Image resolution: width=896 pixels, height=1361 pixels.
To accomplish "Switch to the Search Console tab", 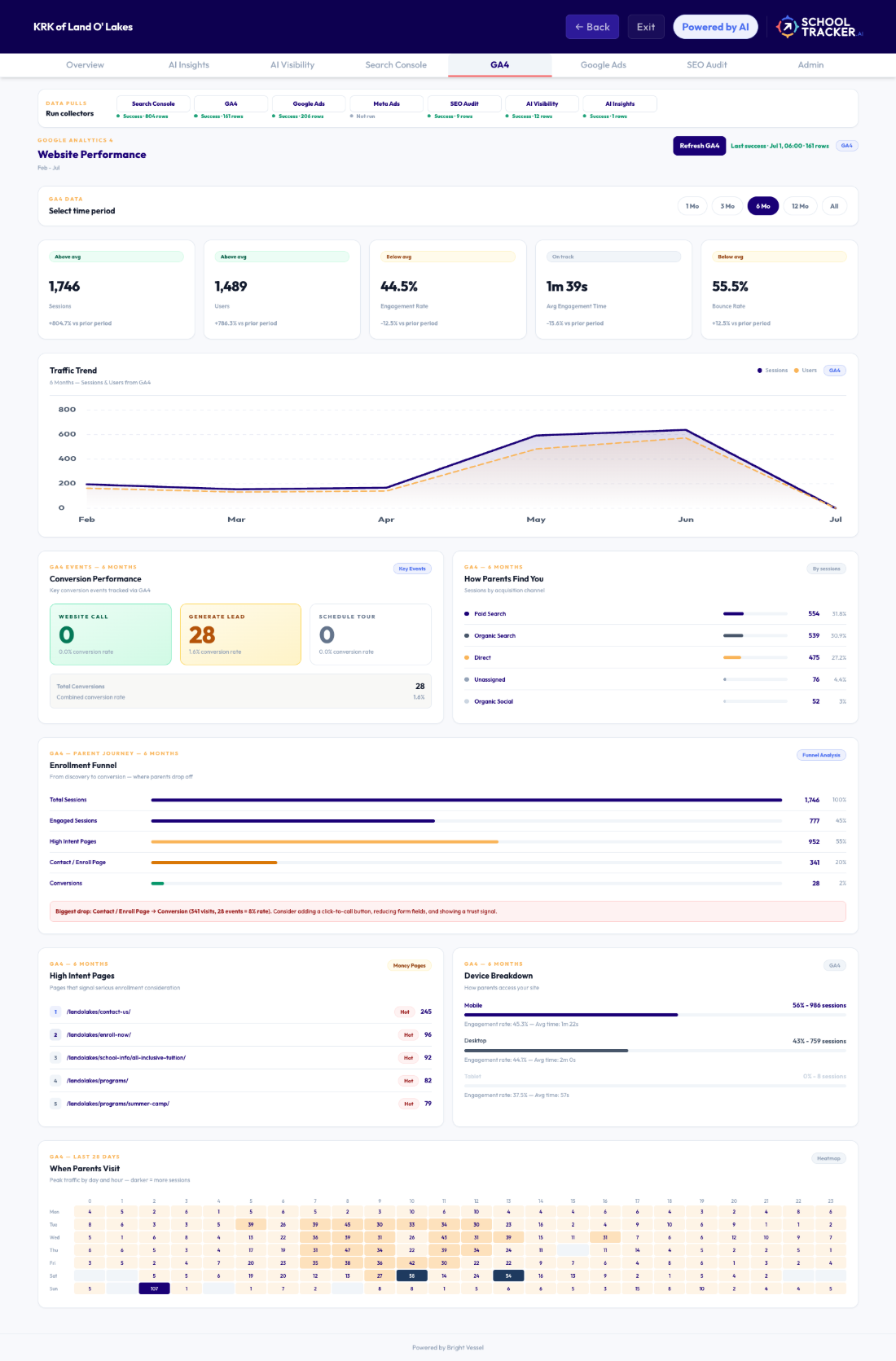I will [396, 65].
